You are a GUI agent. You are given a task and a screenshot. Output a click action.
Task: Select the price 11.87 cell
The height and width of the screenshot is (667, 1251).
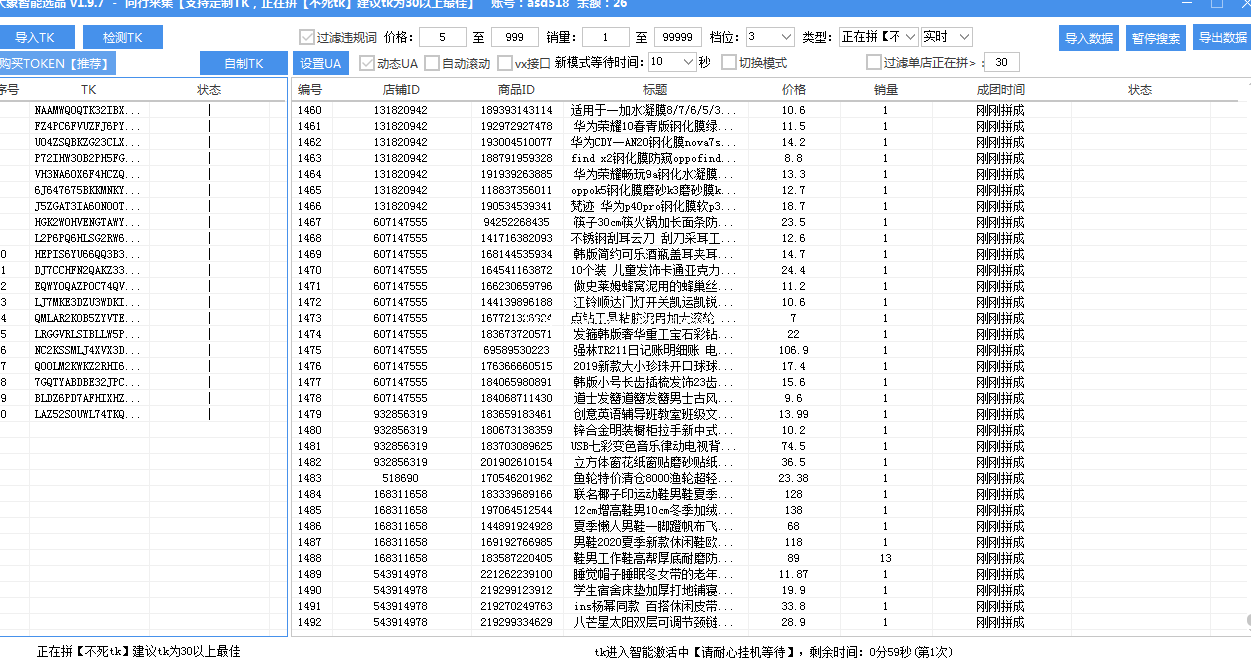[793, 574]
